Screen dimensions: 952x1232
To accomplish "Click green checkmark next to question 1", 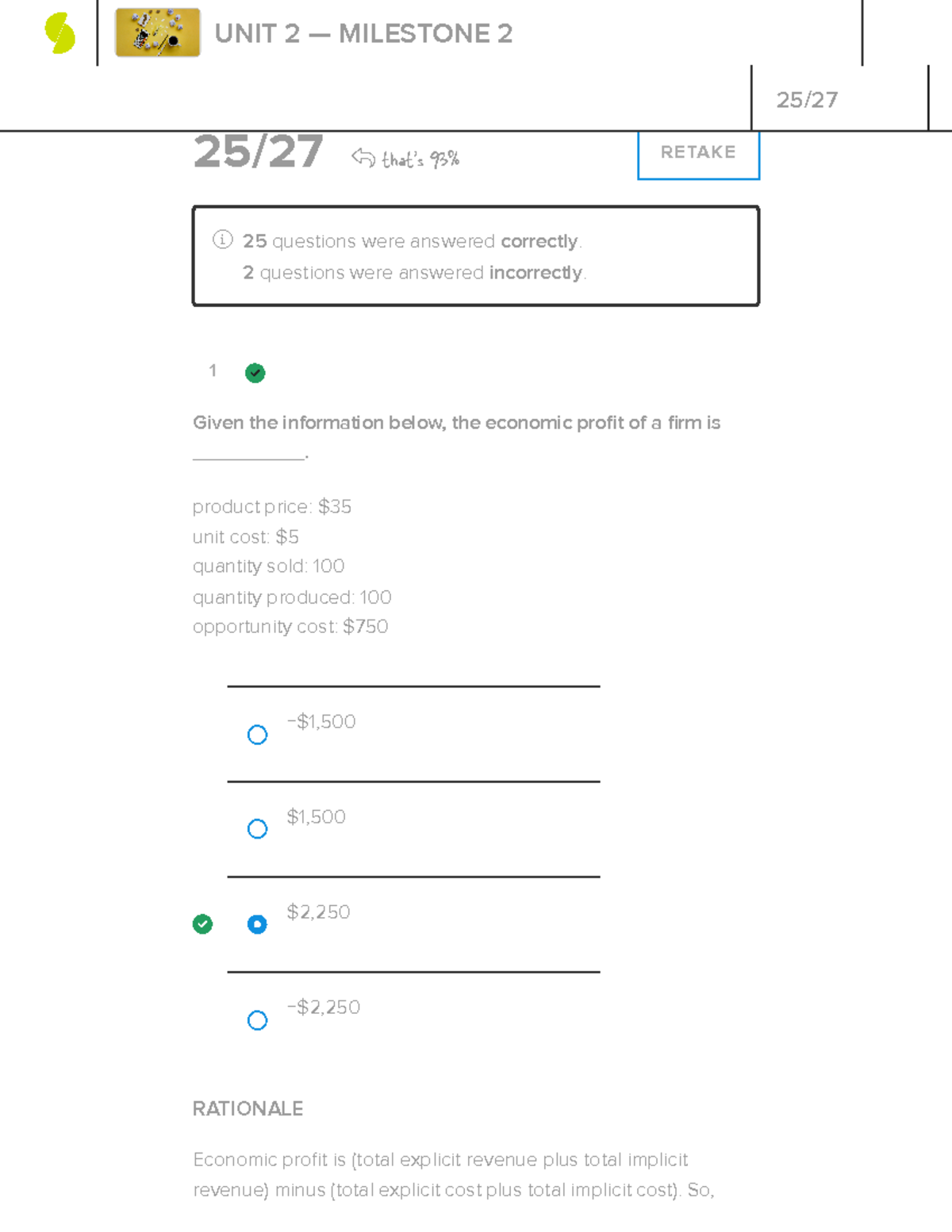I will point(255,373).
